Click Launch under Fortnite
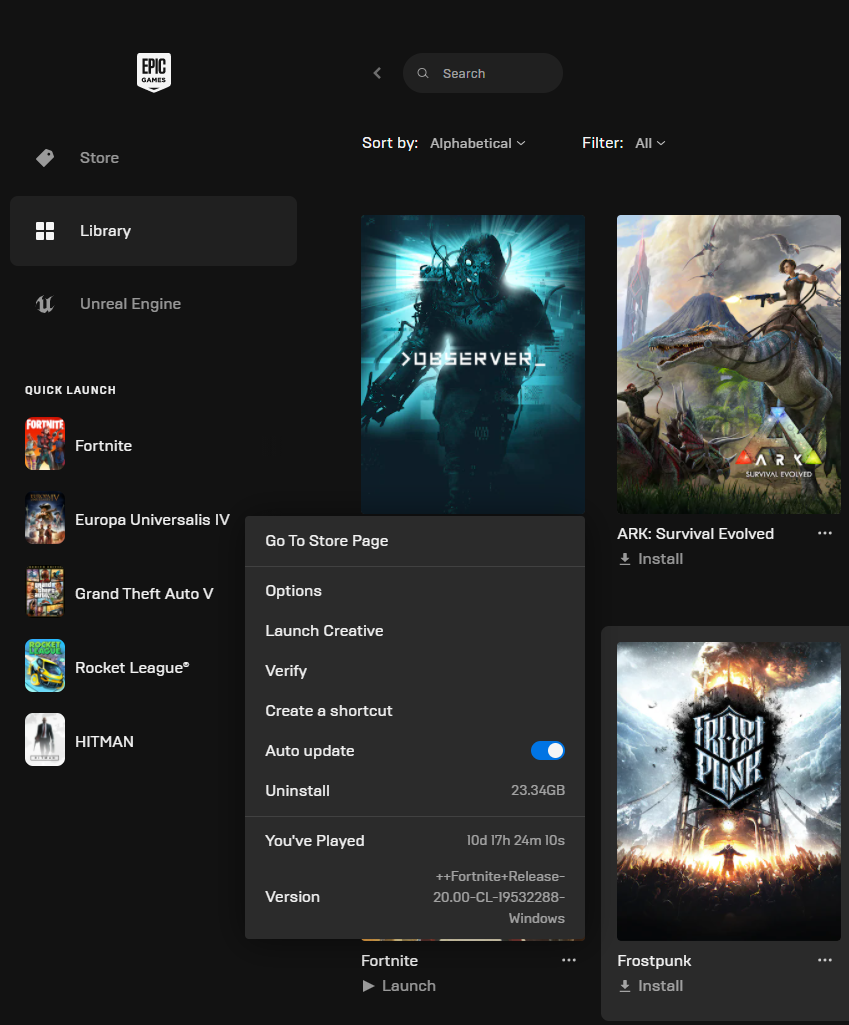This screenshot has height=1025, width=849. (408, 986)
